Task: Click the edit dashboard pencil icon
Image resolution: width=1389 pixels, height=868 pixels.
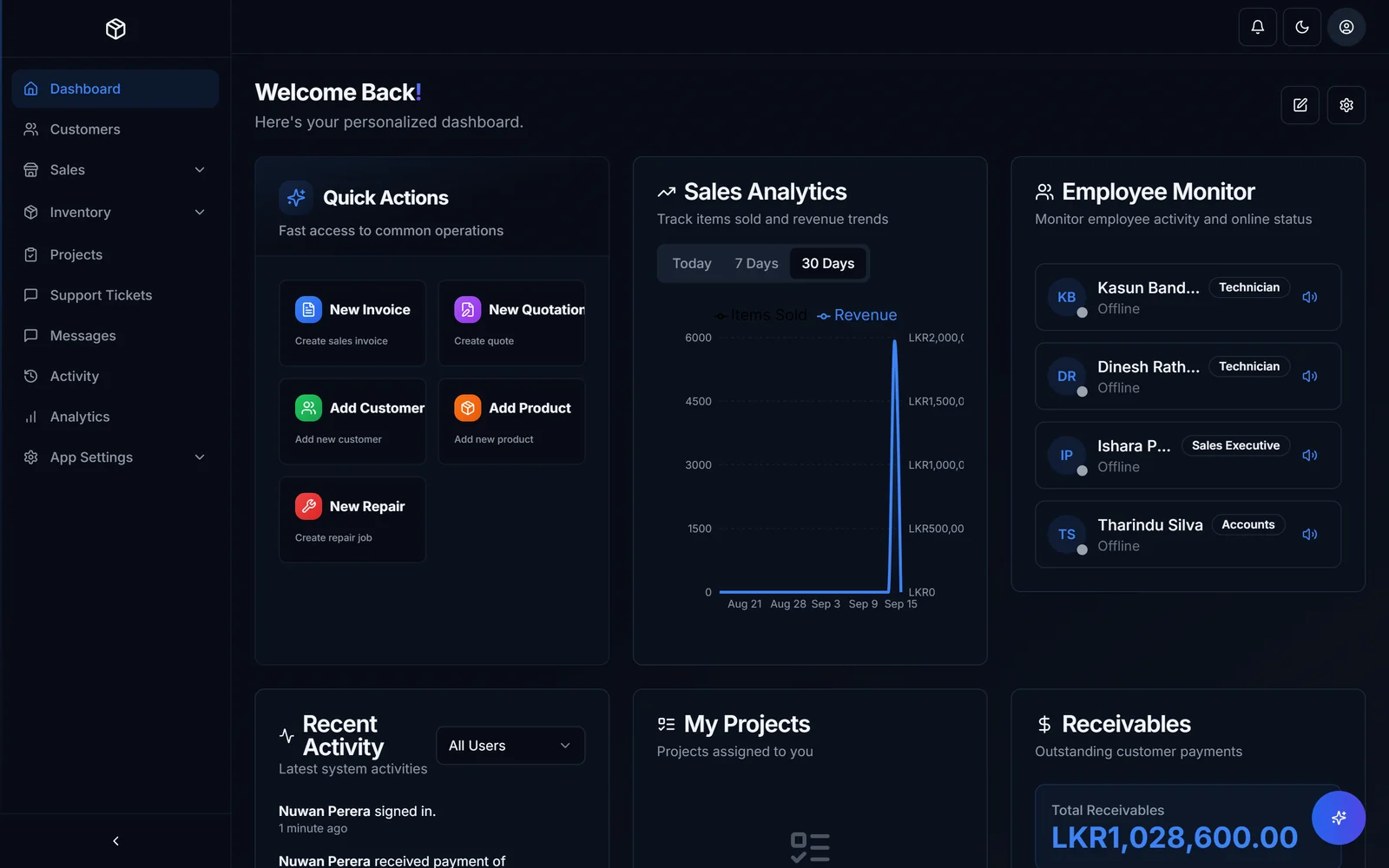Action: (1300, 105)
